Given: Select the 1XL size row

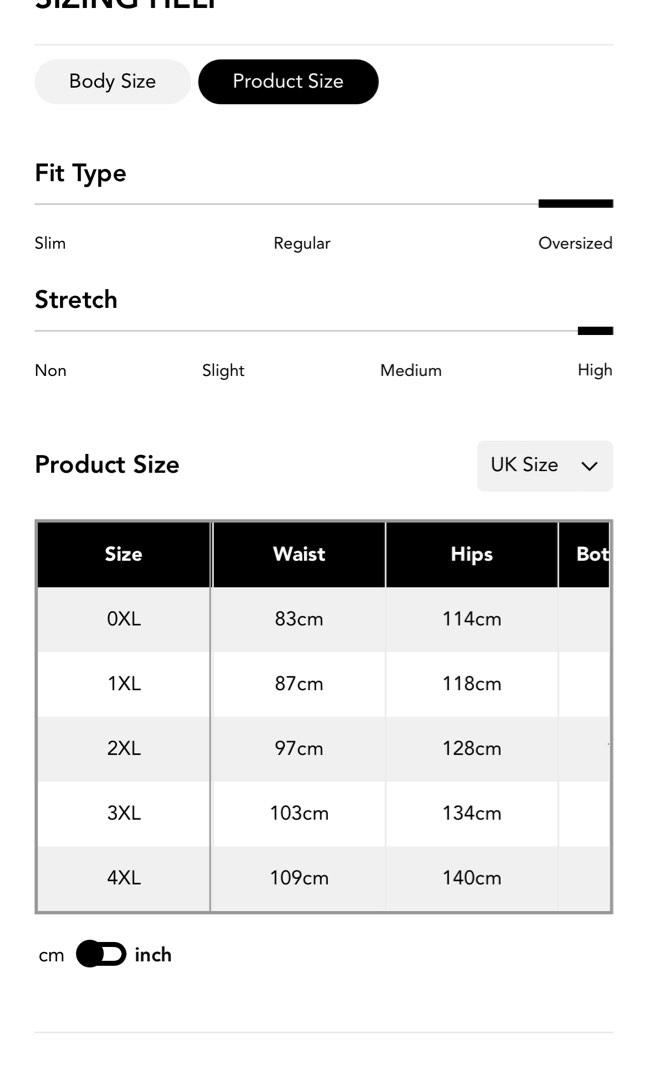Looking at the screenshot, I should [x=124, y=684].
